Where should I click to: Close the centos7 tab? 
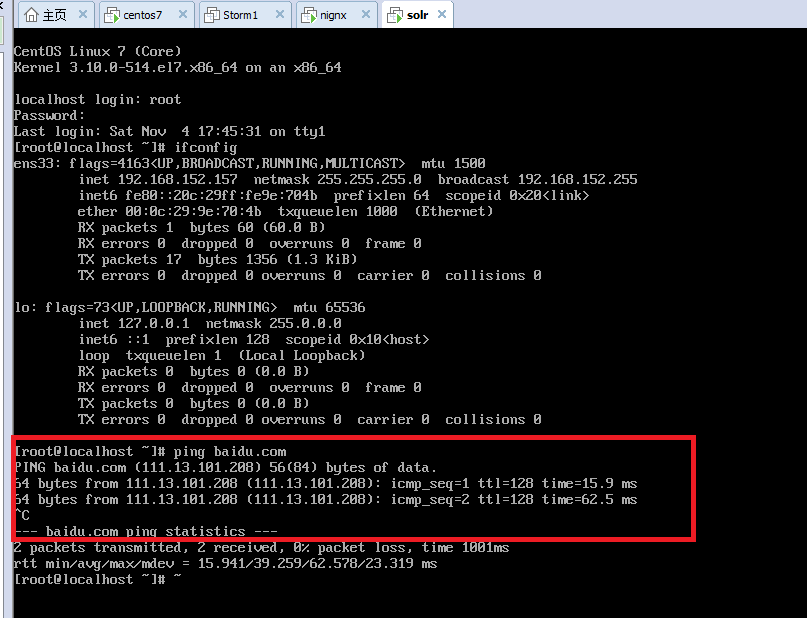pyautogui.click(x=183, y=14)
